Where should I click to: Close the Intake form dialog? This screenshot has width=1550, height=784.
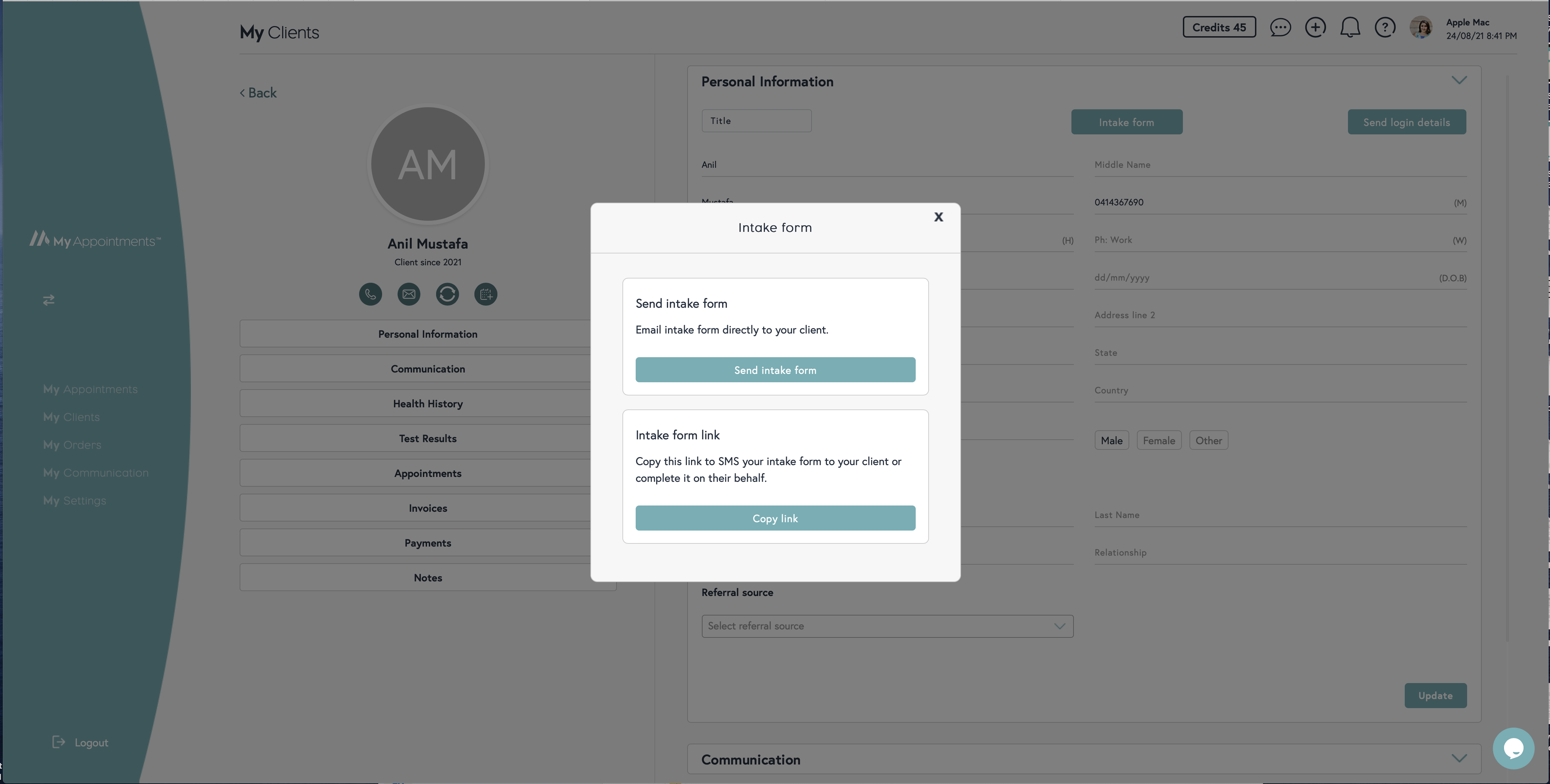tap(938, 217)
